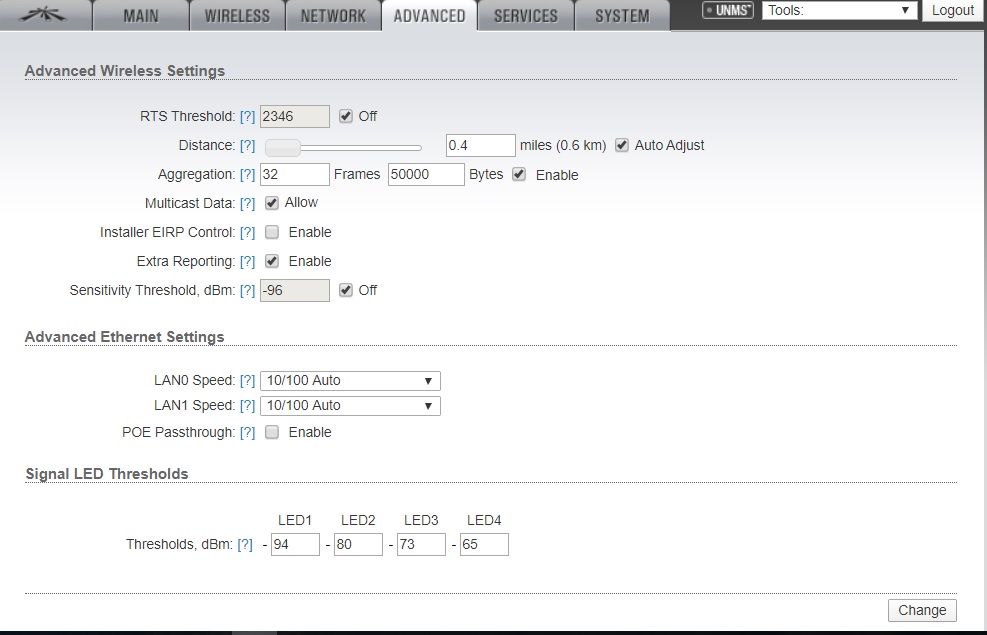Open help icon next to Distance
987x635 pixels.
pyautogui.click(x=247, y=146)
